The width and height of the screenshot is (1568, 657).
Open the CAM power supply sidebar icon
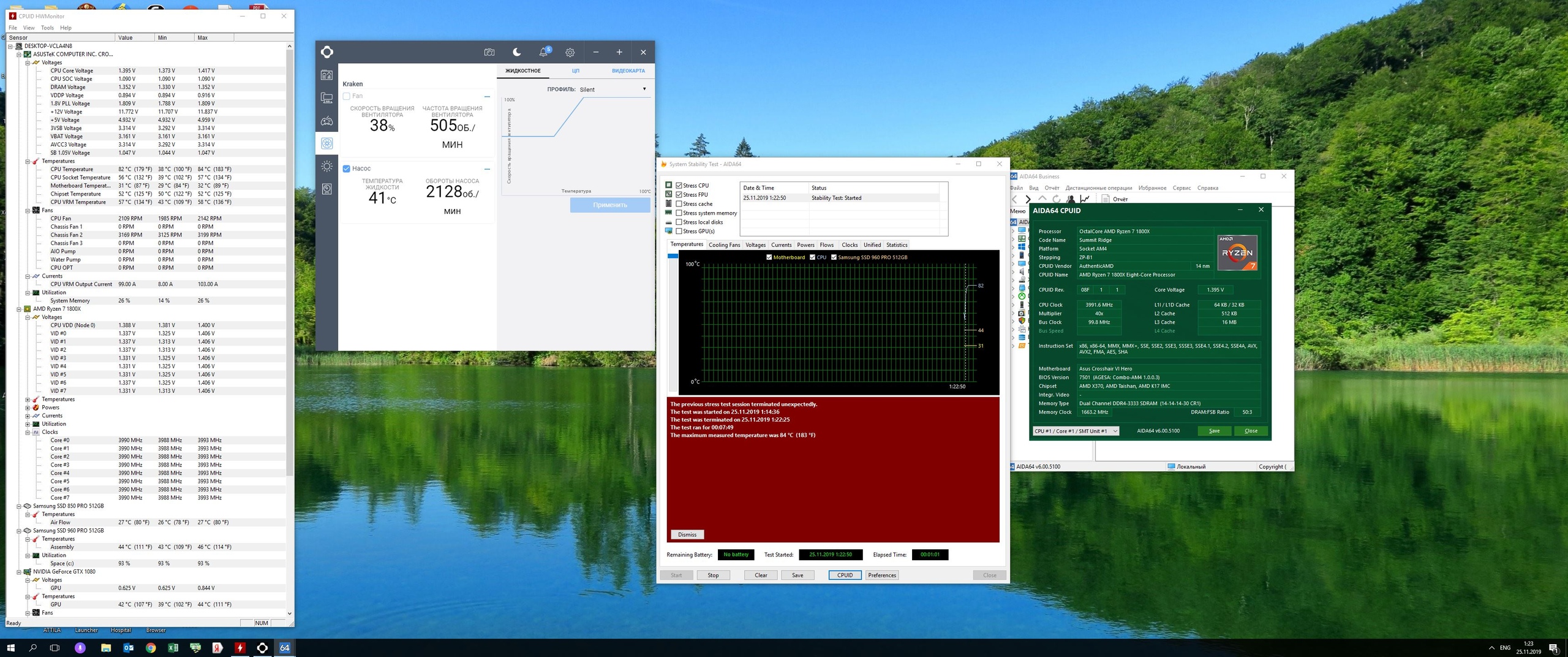click(326, 189)
